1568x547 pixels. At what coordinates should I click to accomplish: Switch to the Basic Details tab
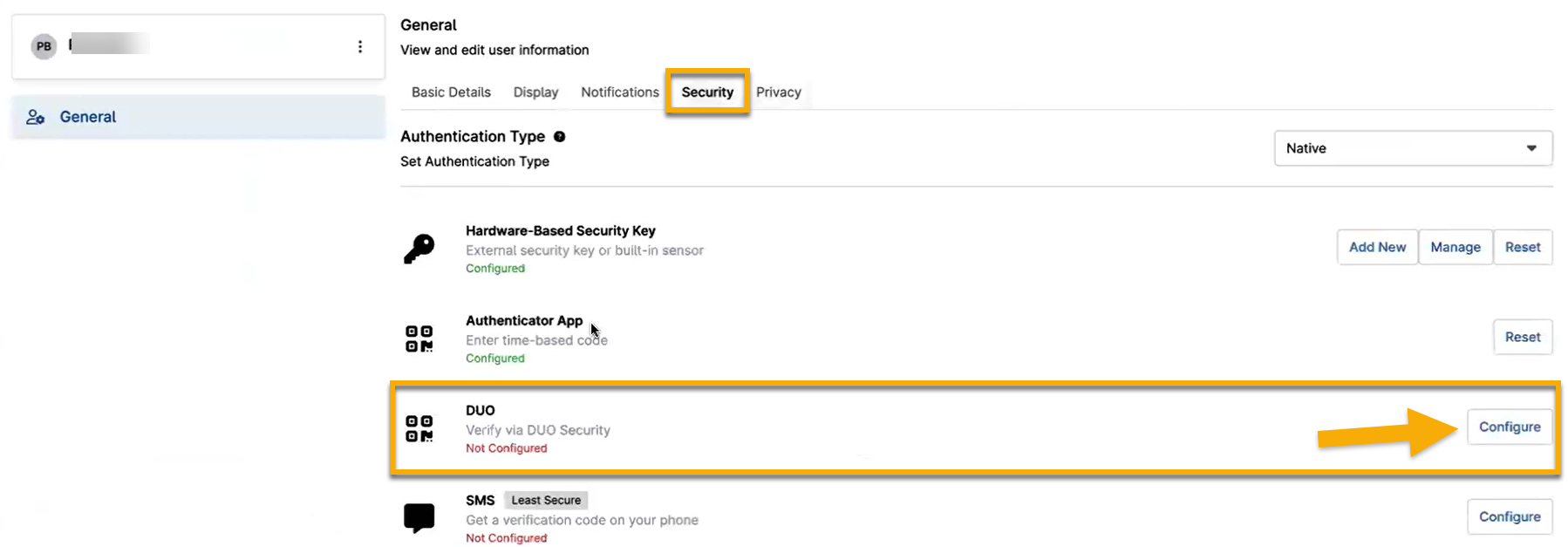(451, 92)
